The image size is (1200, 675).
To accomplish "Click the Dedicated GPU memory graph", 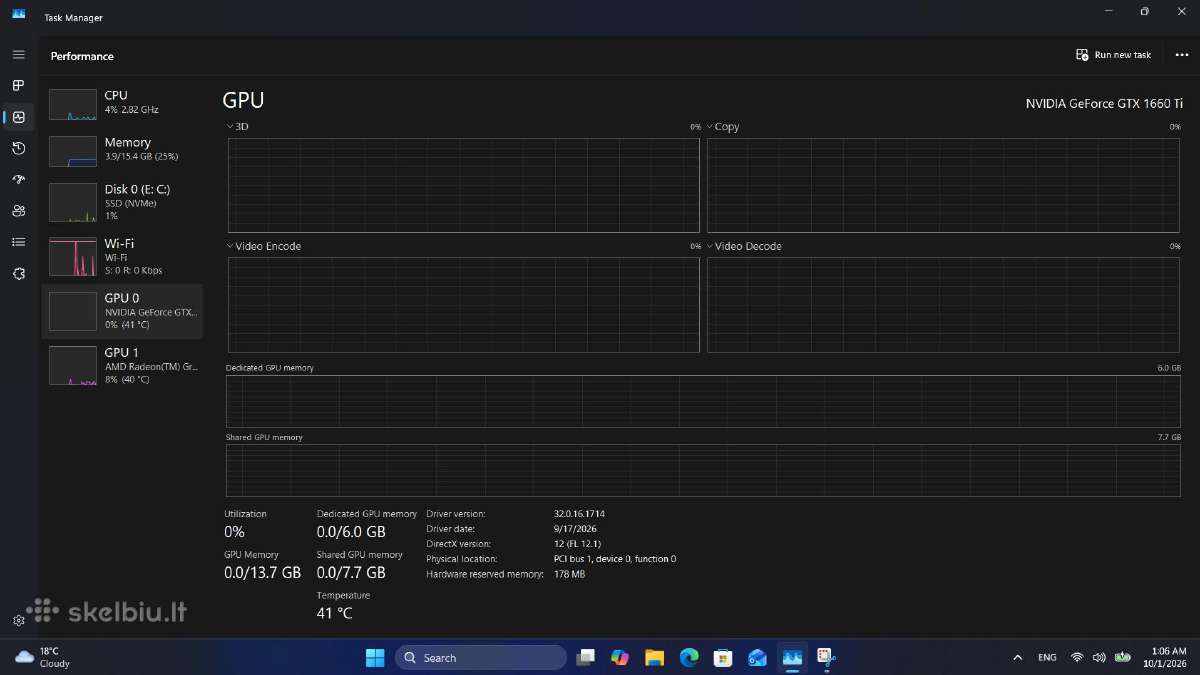I will [703, 401].
